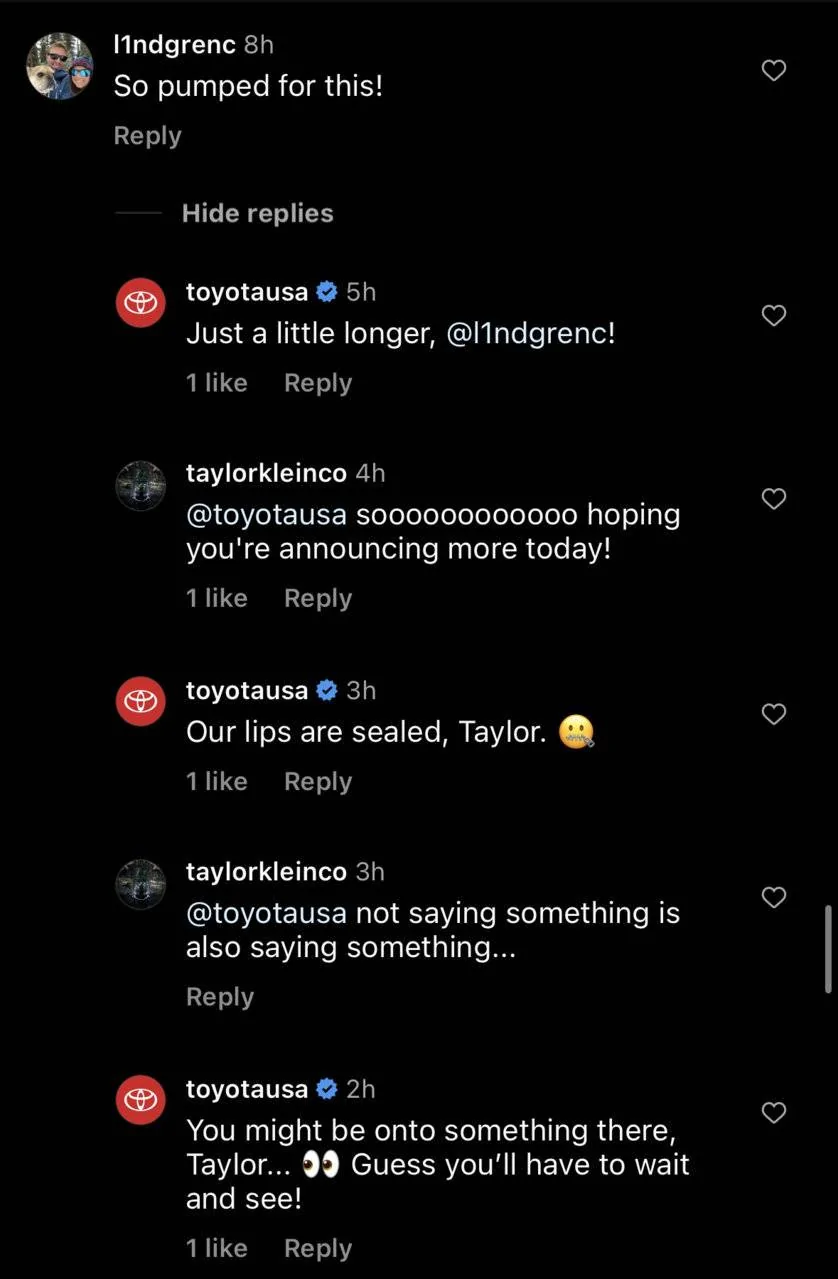
Task: Open taylorkleinco's avatar on the 4h comment
Action: click(141, 485)
